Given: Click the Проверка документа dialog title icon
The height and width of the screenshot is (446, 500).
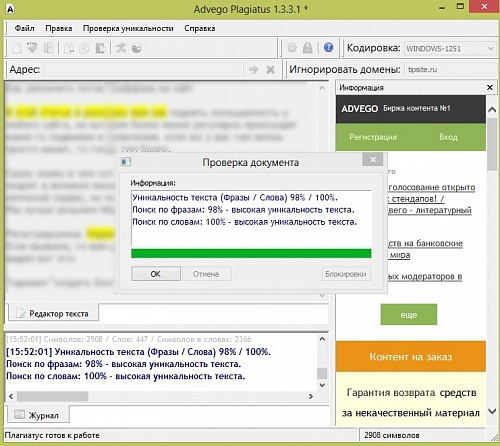Looking at the screenshot, I should (x=126, y=162).
